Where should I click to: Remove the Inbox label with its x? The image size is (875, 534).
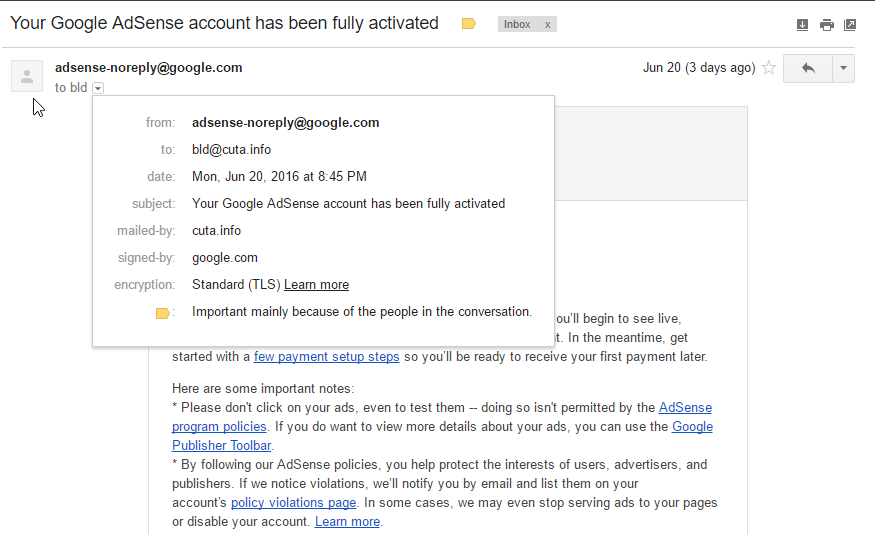(547, 25)
